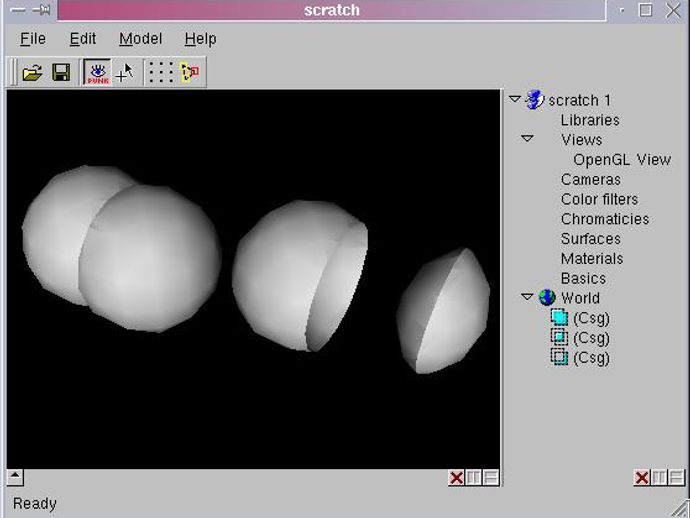690x518 pixels.
Task: Select Surfaces in the tree
Action: coord(591,239)
